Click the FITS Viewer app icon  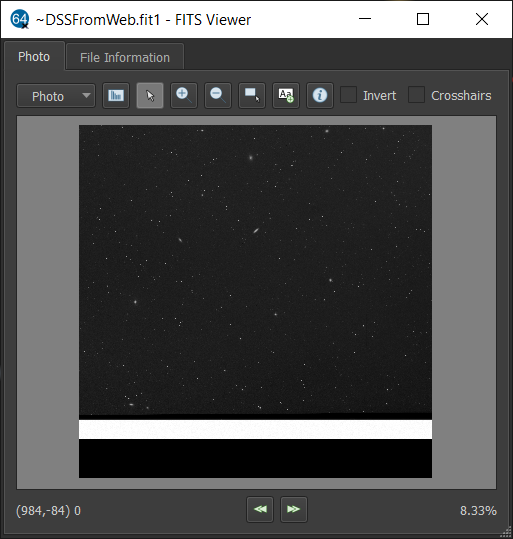click(20, 19)
